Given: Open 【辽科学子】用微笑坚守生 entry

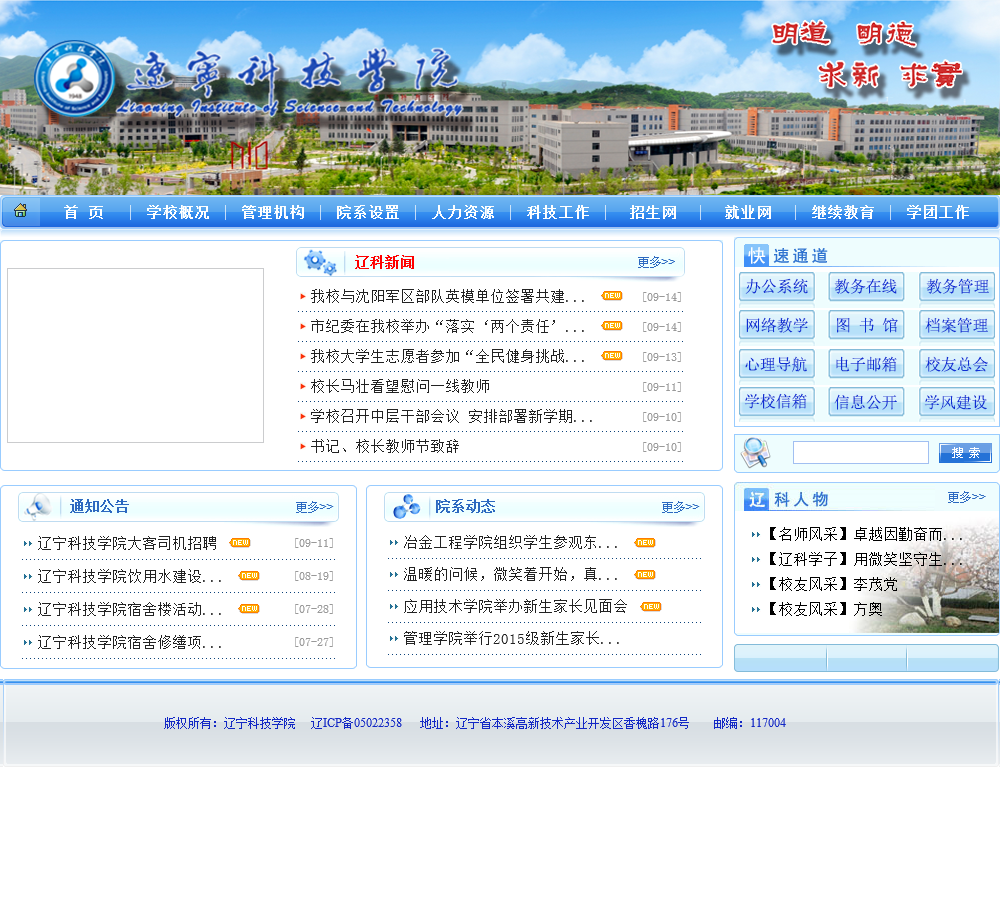Looking at the screenshot, I should coord(863,559).
